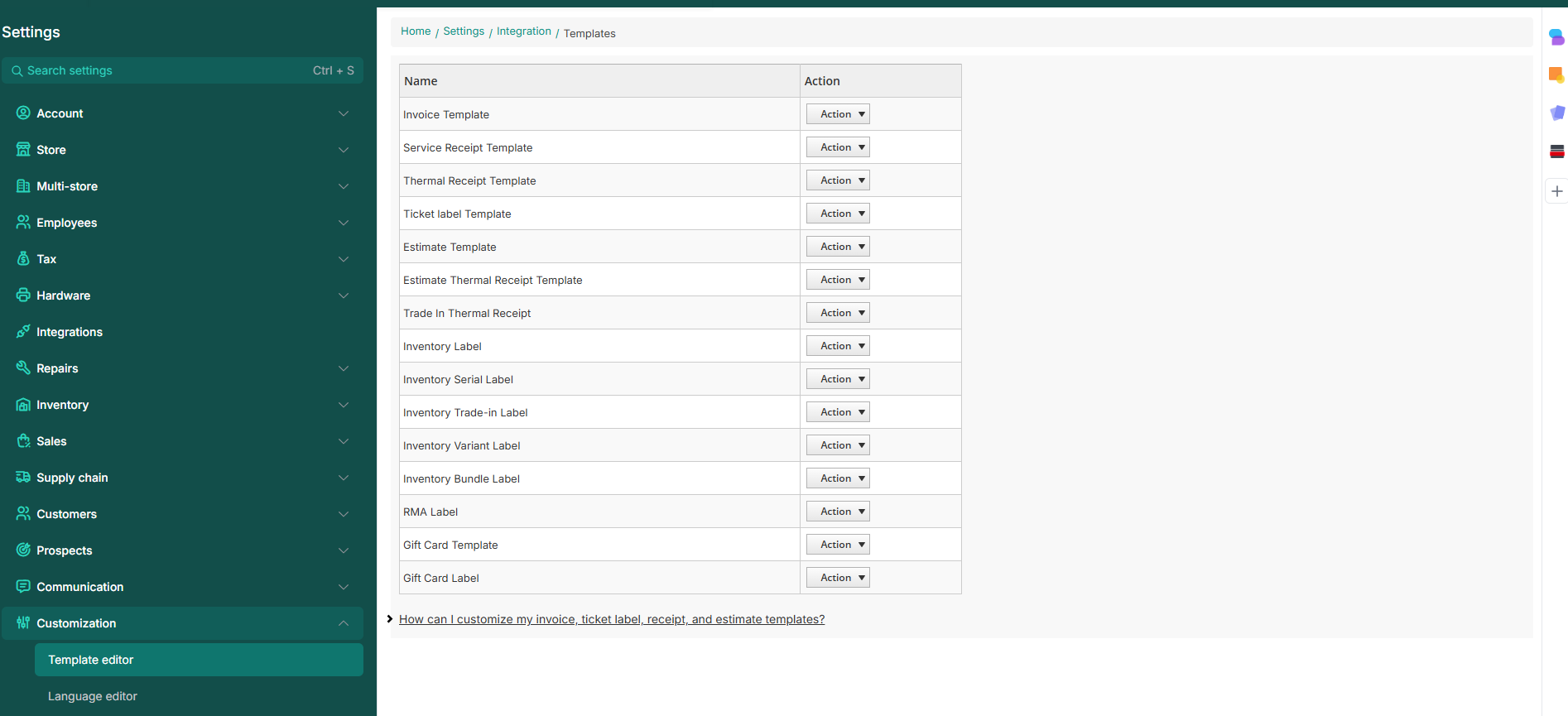
Task: Click the Account person icon in sidebar
Action: [23, 113]
